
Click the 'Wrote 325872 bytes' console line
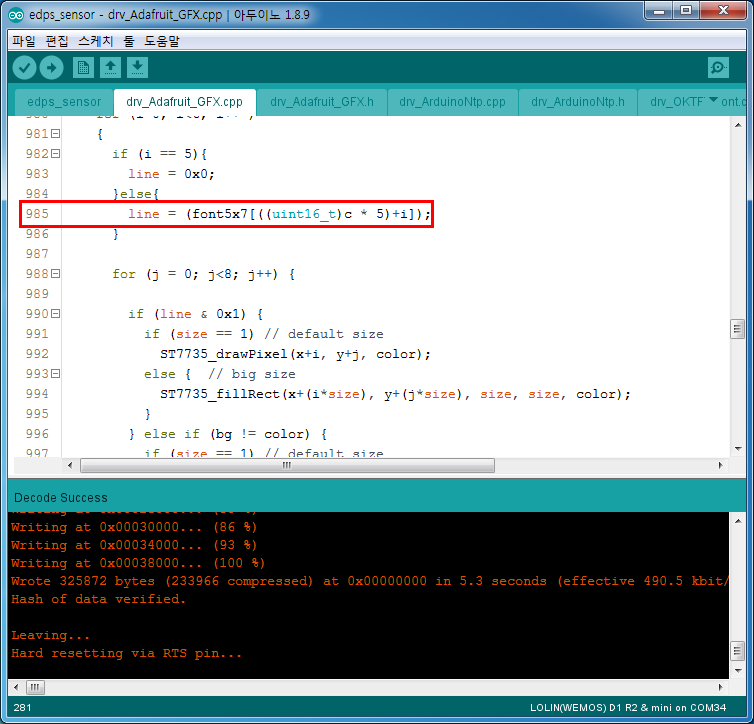(x=369, y=581)
